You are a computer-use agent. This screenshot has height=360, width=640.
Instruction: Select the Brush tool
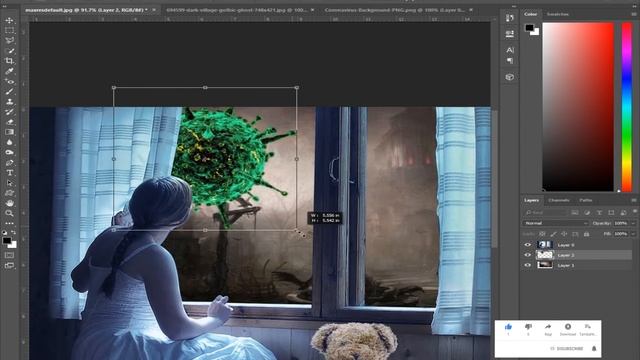pos(9,91)
